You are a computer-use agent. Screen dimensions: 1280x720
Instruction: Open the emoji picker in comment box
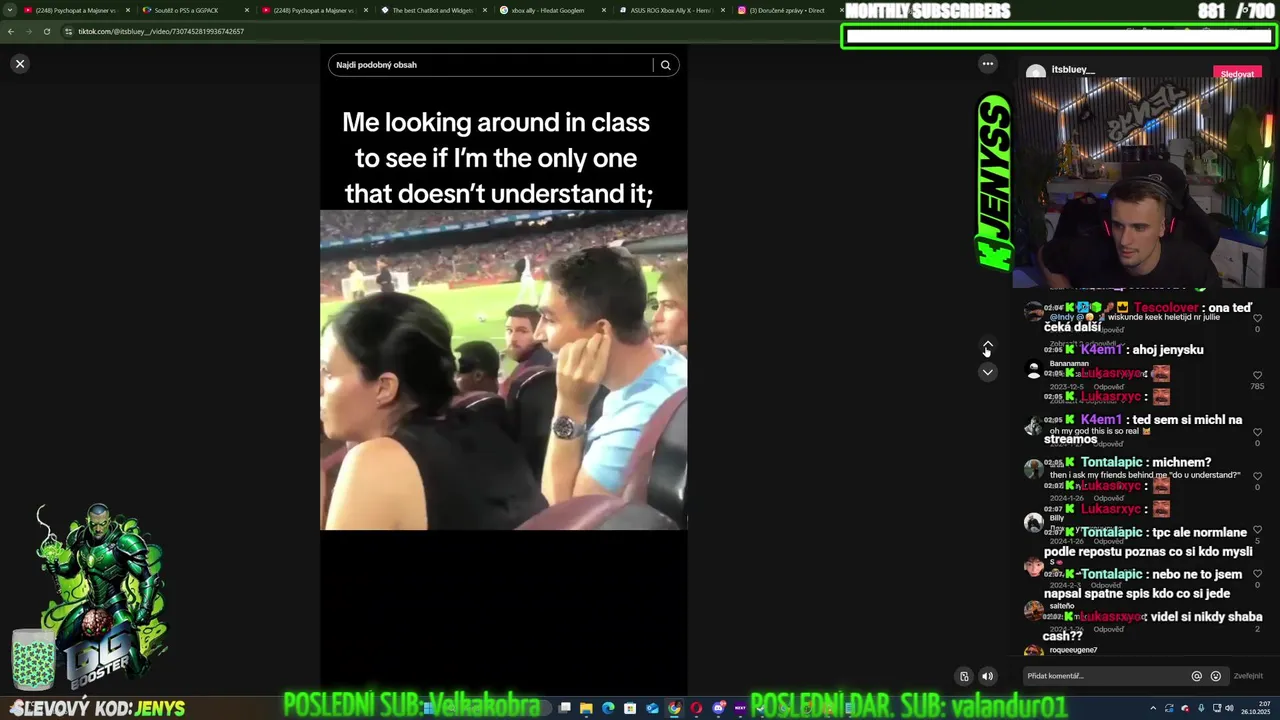click(1216, 676)
